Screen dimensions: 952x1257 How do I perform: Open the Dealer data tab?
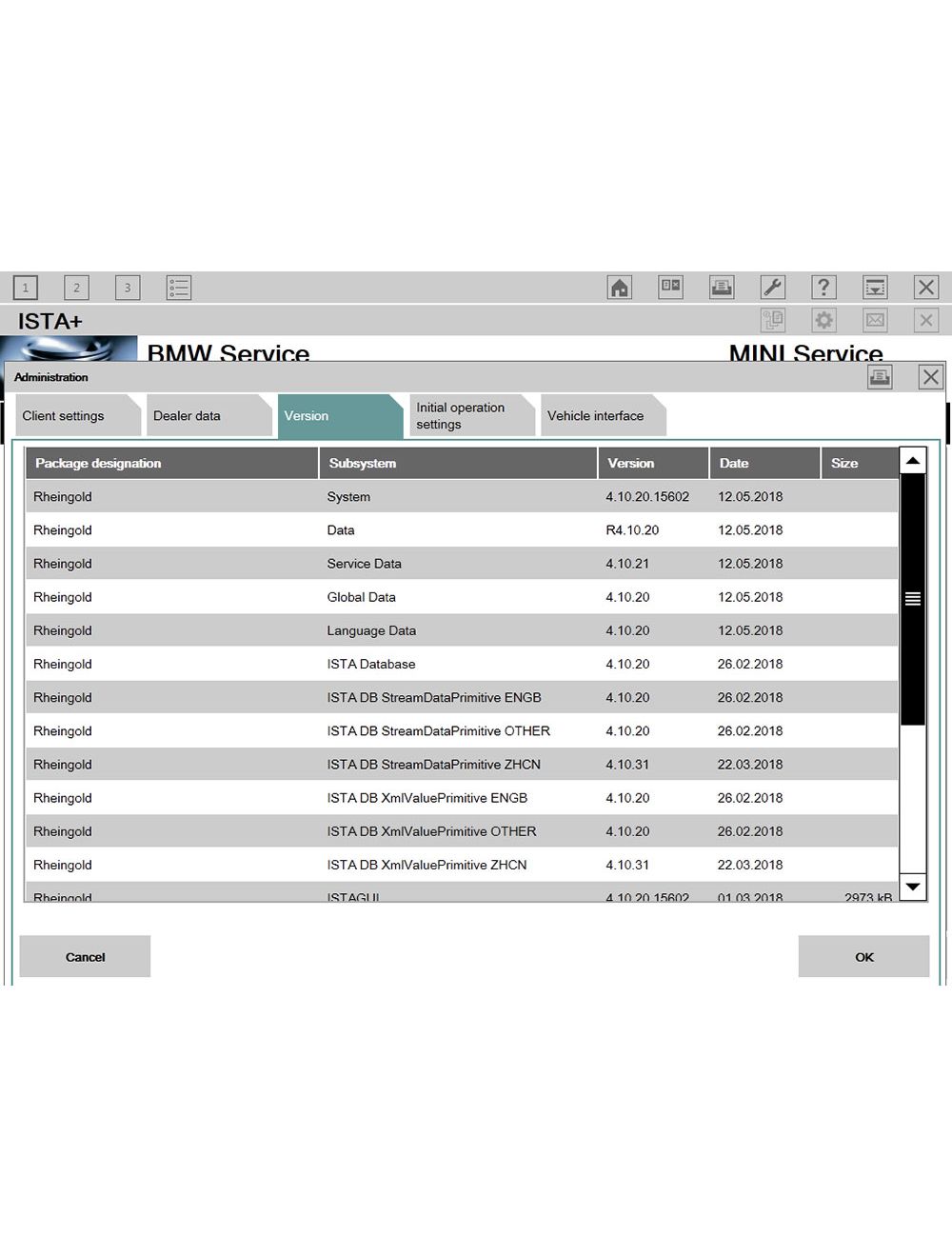(x=210, y=416)
